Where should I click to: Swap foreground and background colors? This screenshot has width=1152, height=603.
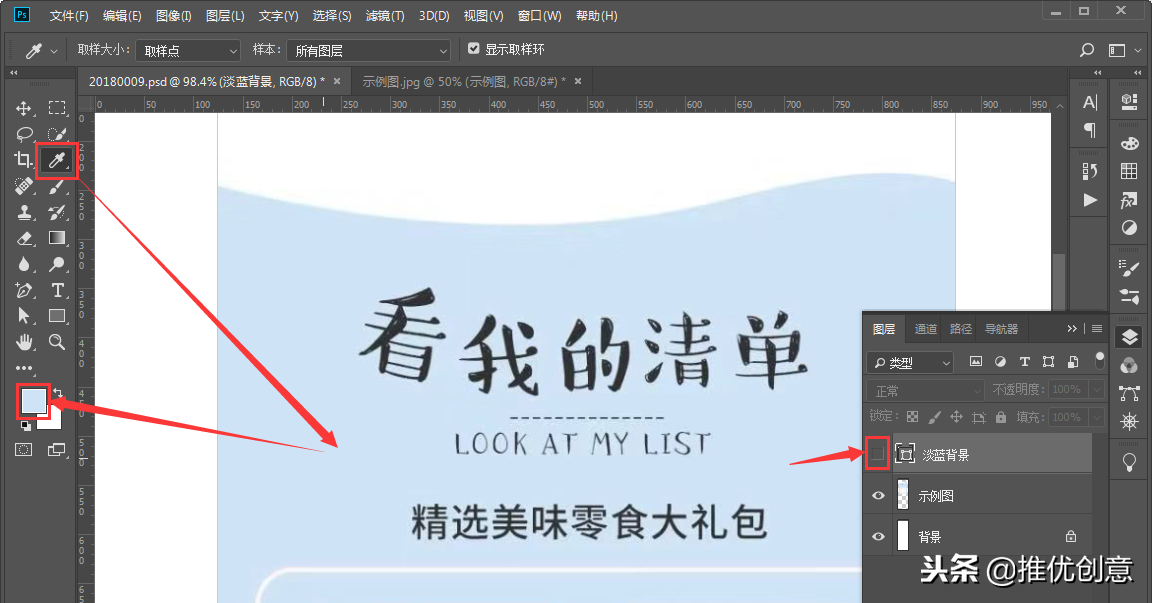(57, 394)
